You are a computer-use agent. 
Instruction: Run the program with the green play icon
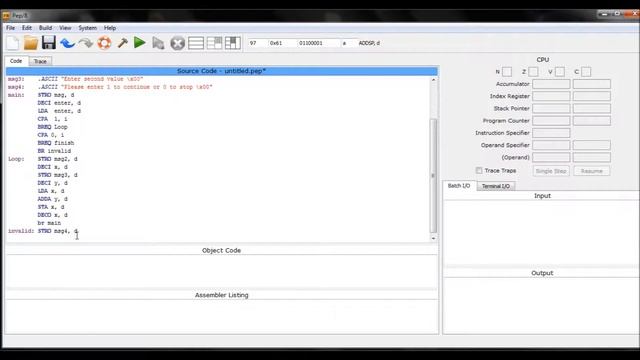click(140, 43)
